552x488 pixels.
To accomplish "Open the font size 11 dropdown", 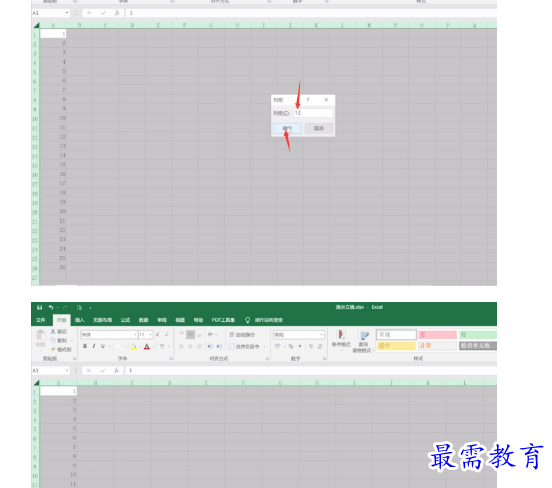I will 150,334.
